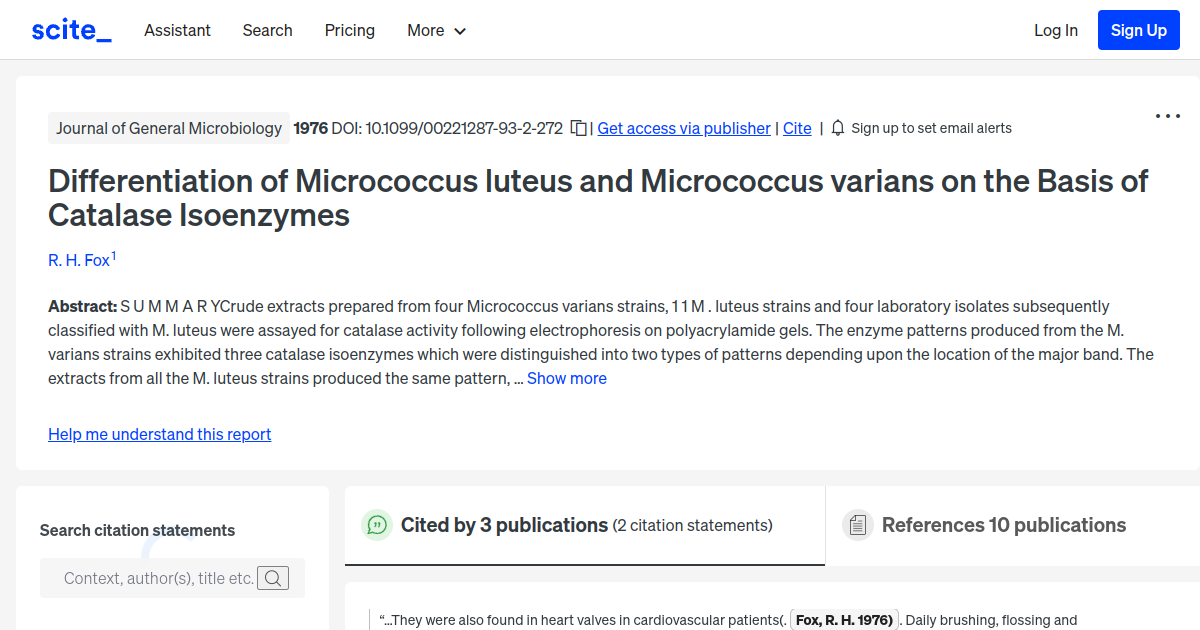Screen dimensions: 1200x630
Task: Click Help me understand this report
Action: [x=159, y=434]
